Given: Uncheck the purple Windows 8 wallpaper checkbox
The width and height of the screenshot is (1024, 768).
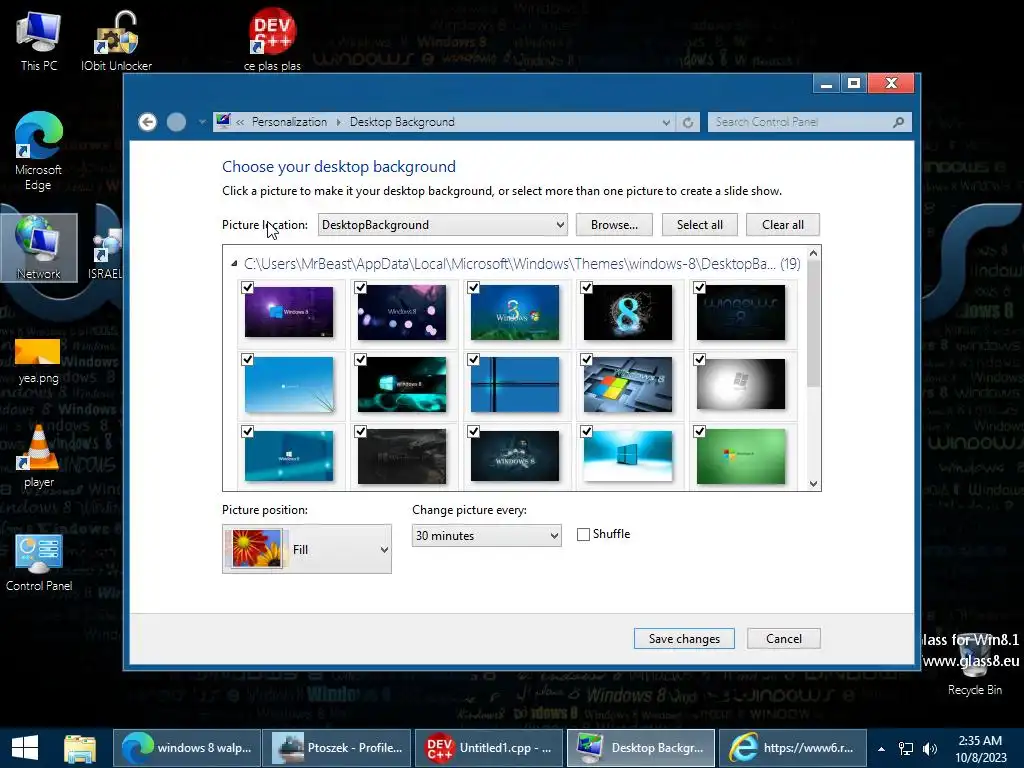Looking at the screenshot, I should [248, 287].
